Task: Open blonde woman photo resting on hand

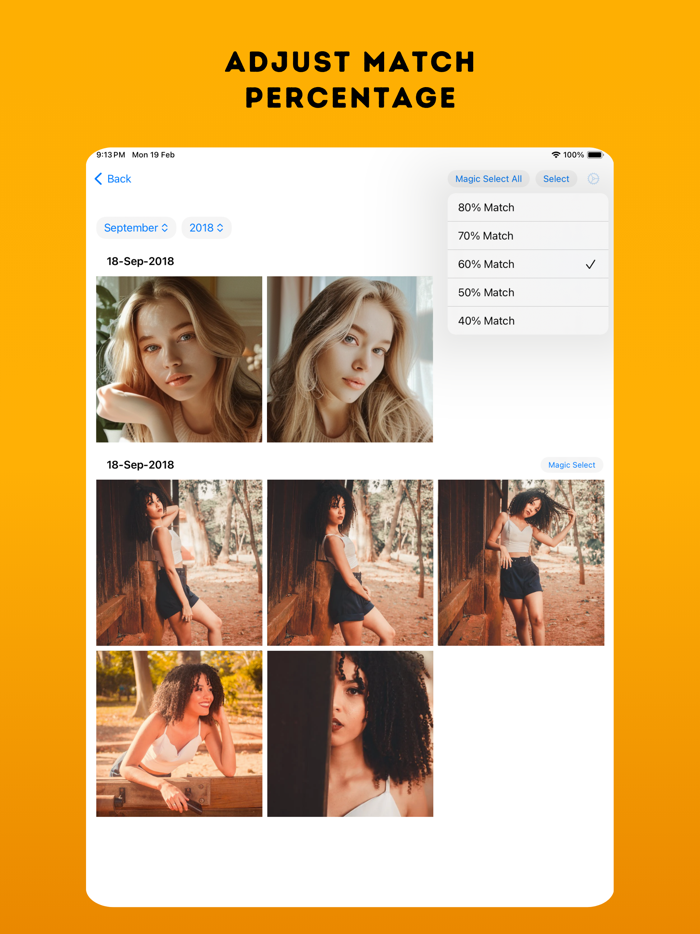Action: click(179, 359)
